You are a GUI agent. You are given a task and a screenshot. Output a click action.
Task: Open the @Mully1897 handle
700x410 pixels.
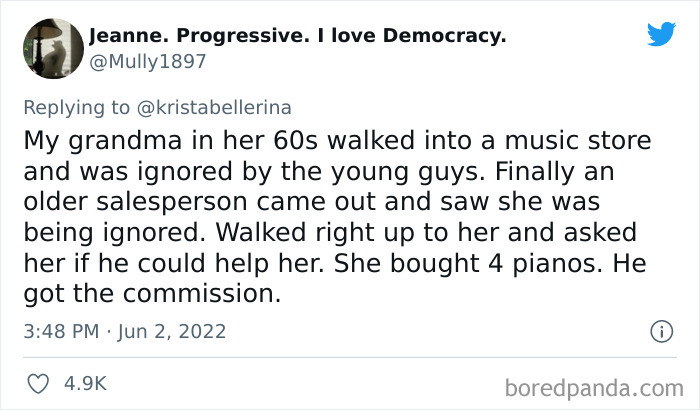tap(148, 62)
